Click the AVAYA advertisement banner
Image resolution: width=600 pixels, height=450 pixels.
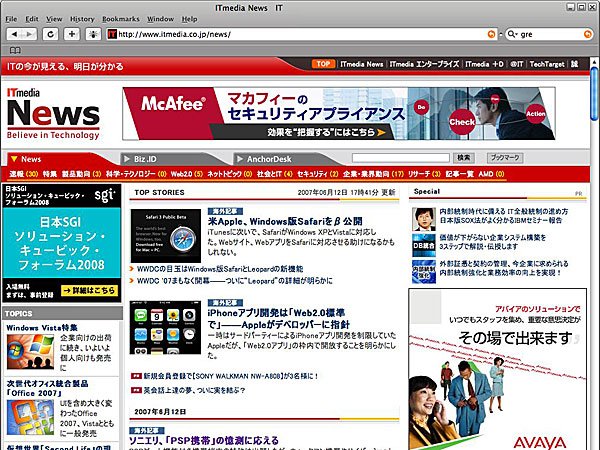click(497, 369)
